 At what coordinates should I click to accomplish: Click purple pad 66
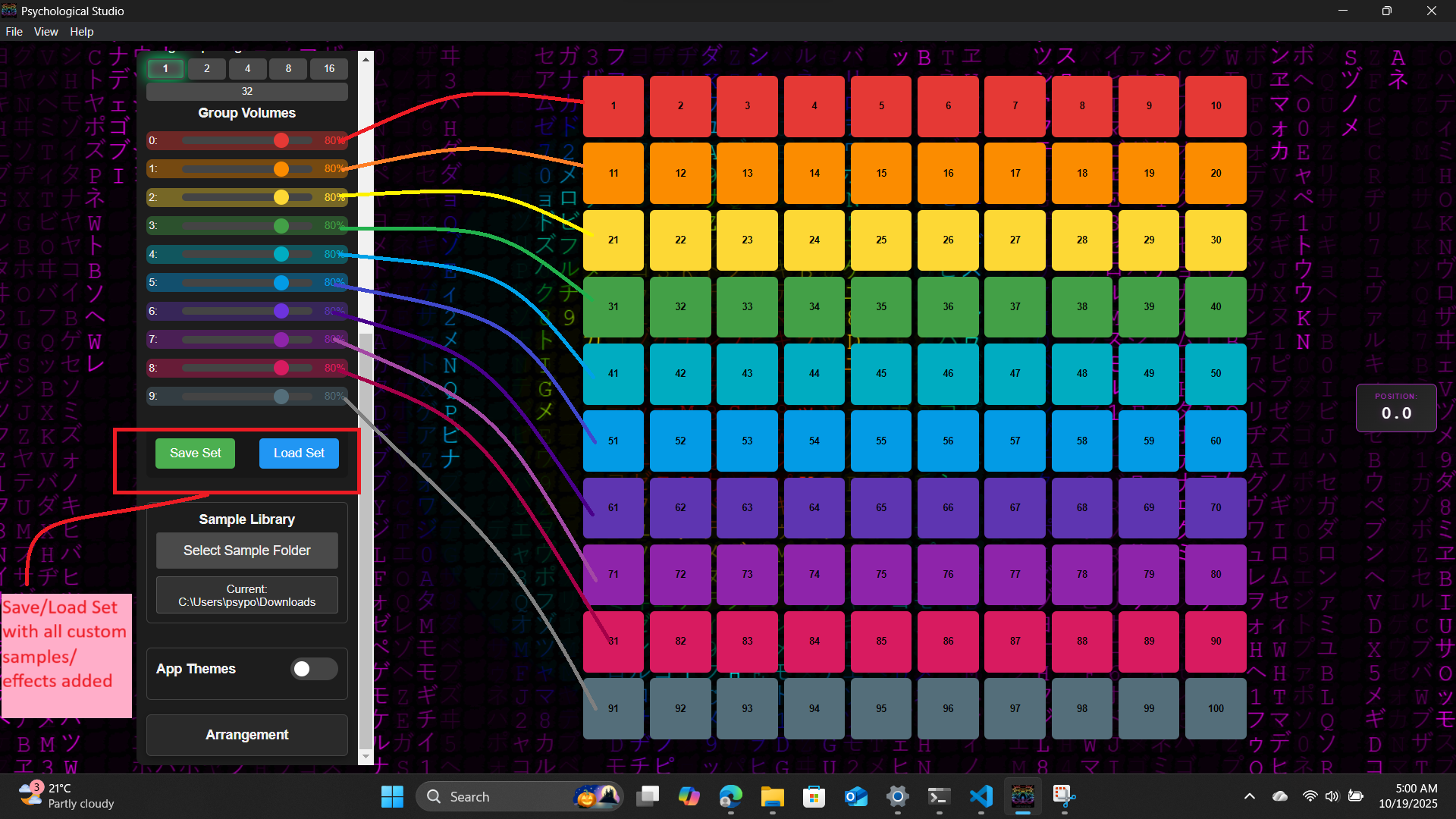[x=948, y=507]
